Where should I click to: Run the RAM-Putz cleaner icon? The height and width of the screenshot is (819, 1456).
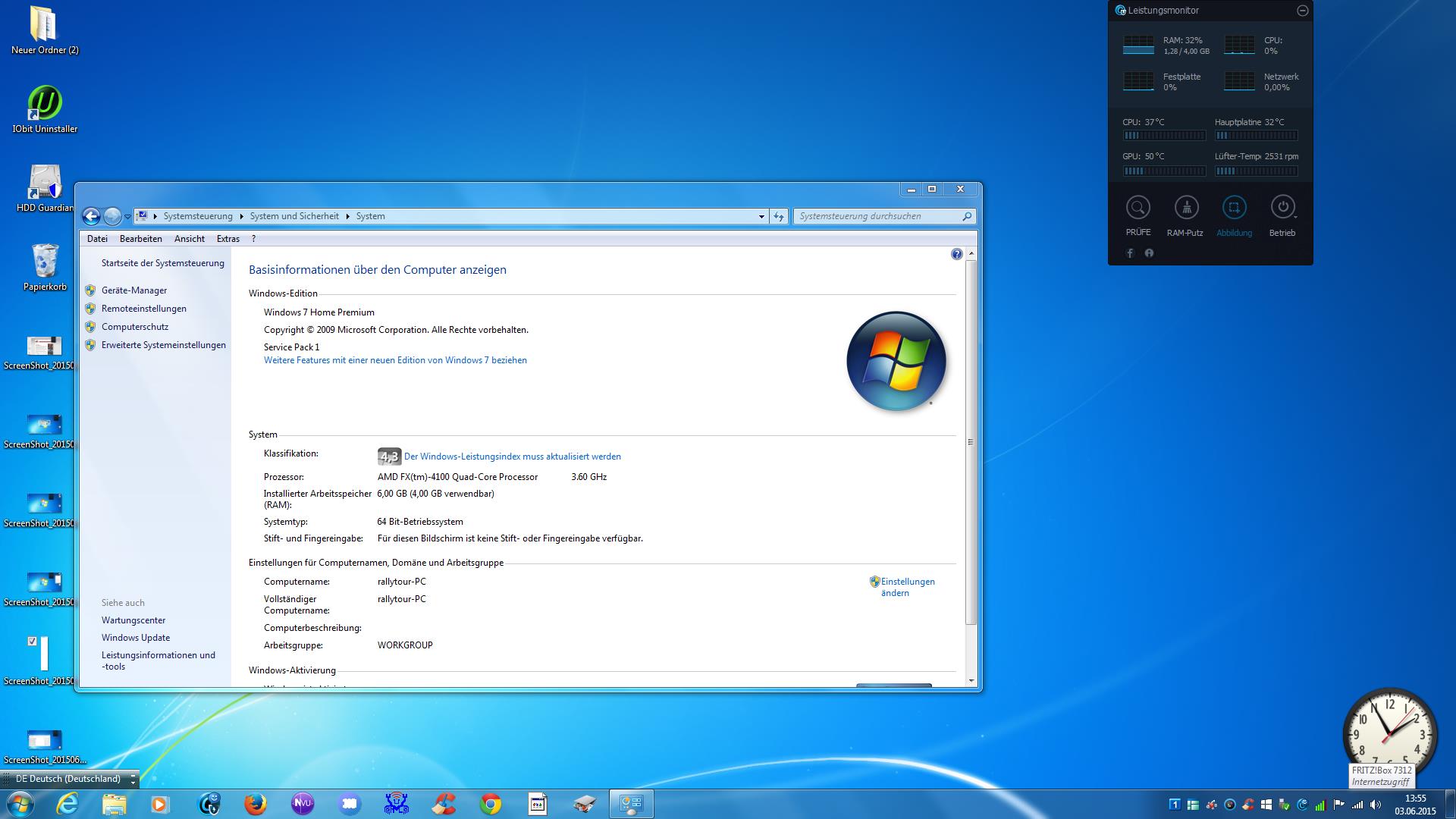pyautogui.click(x=1186, y=207)
